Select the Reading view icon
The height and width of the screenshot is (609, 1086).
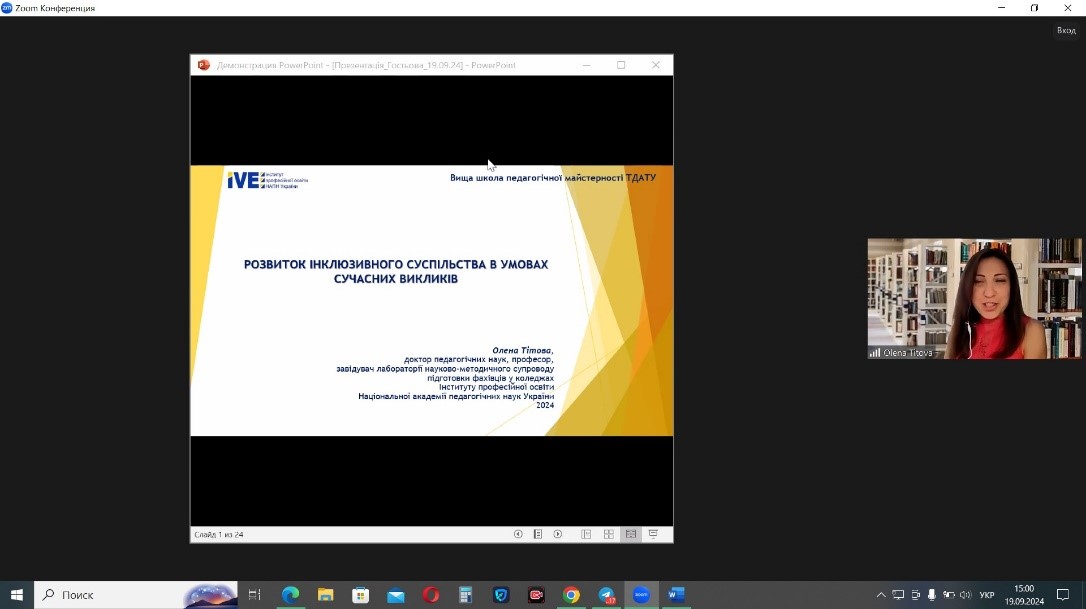630,534
